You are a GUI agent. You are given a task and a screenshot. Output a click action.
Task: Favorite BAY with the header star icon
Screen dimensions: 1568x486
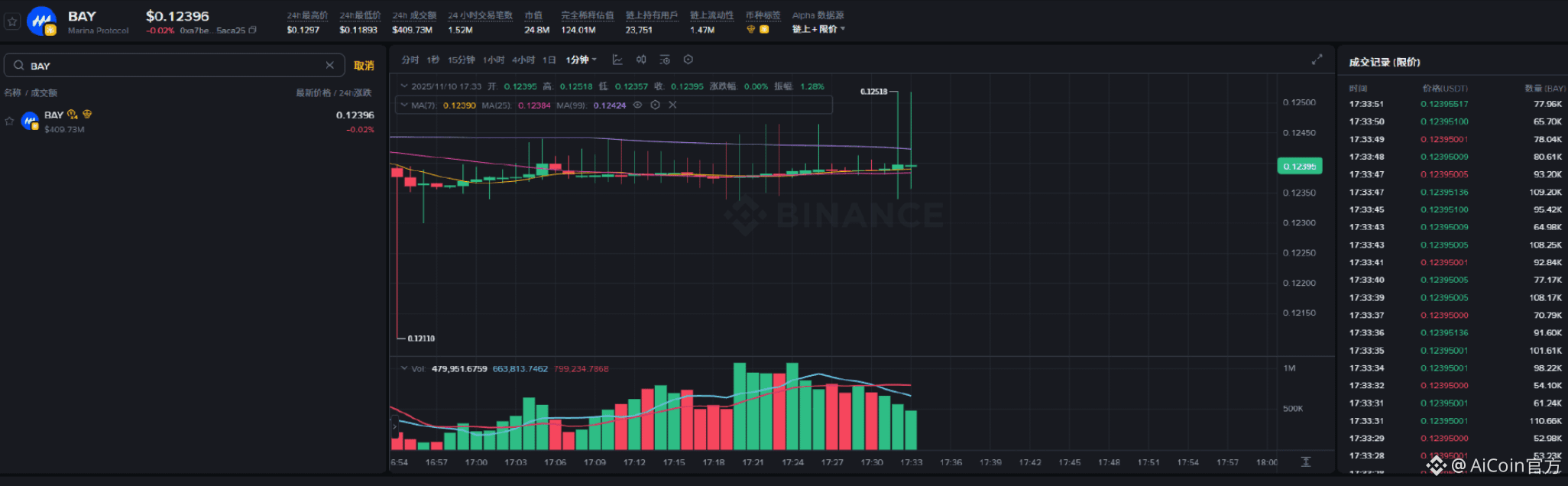12,21
